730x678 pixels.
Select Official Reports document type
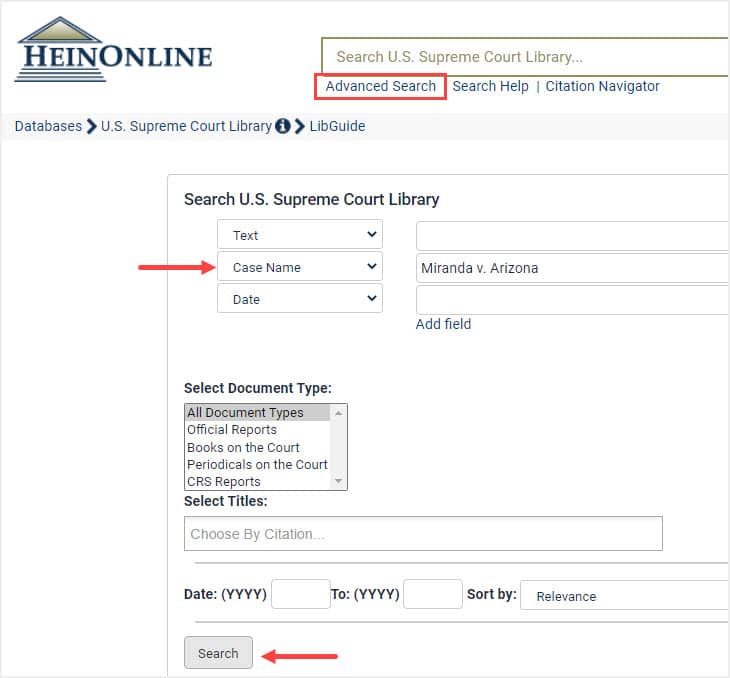click(x=257, y=429)
